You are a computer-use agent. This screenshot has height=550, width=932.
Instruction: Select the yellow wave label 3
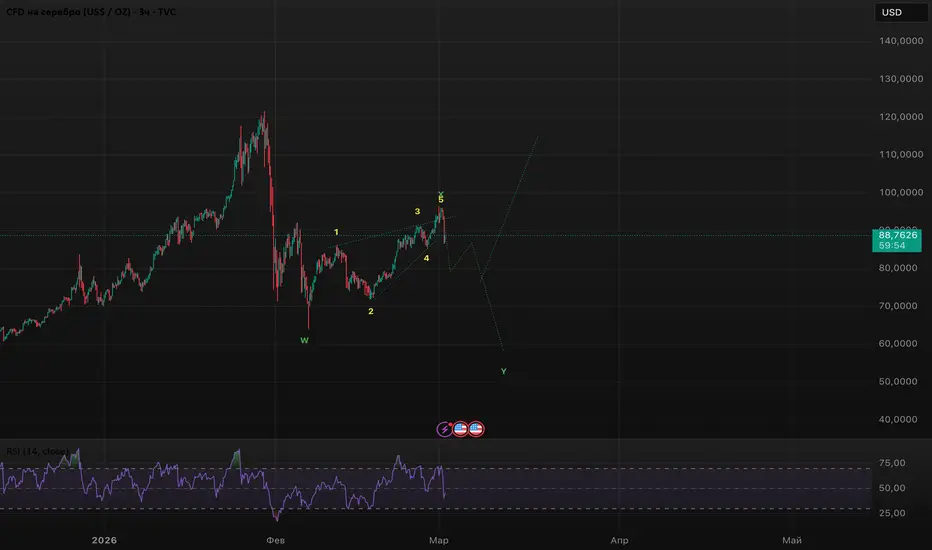[417, 212]
